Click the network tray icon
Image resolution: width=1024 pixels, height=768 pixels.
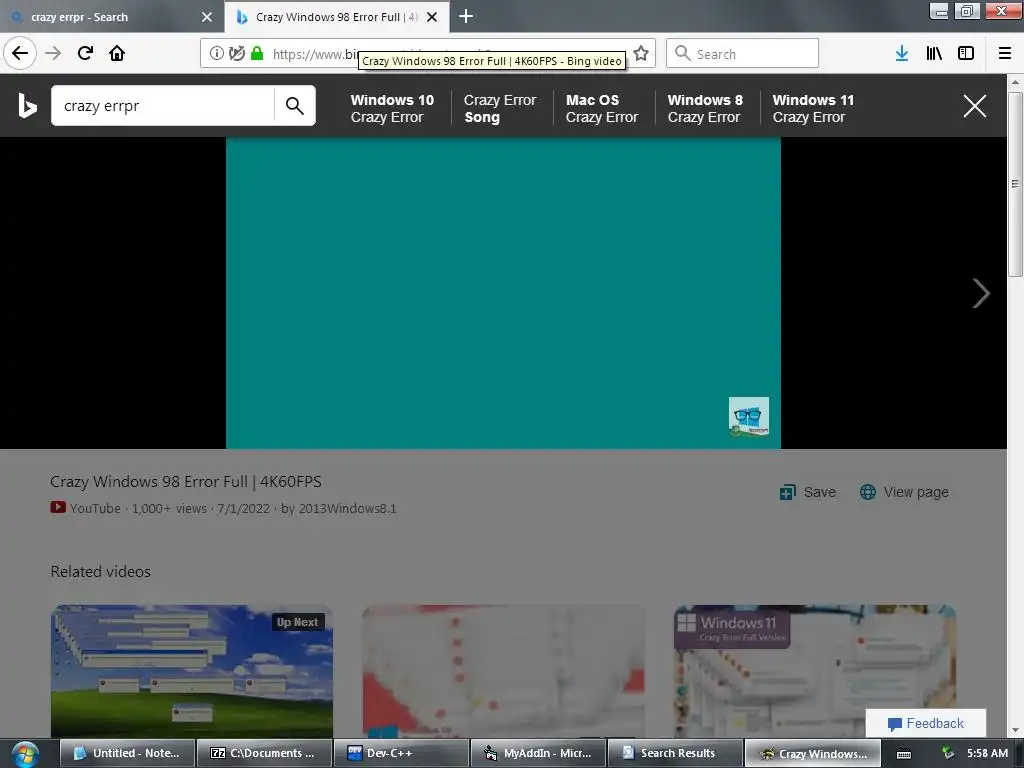coord(948,754)
